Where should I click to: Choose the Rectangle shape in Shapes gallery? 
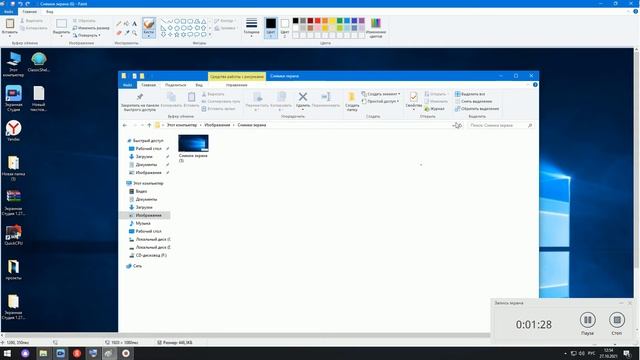[183, 21]
